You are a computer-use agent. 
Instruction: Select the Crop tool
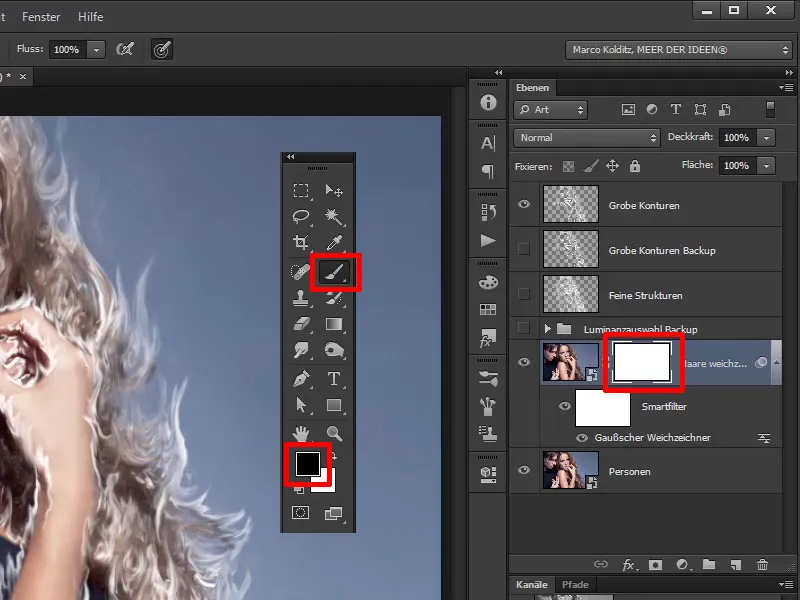point(301,242)
